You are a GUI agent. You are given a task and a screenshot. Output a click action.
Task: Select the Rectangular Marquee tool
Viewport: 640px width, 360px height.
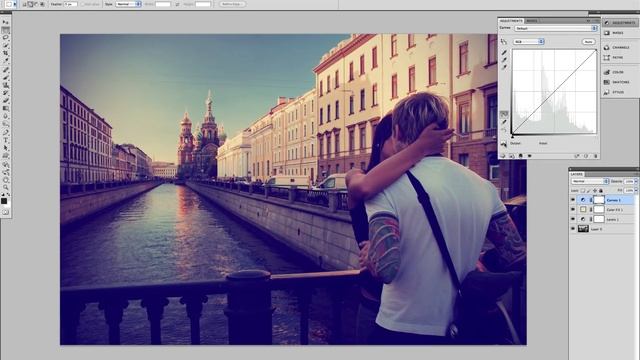click(x=6, y=30)
